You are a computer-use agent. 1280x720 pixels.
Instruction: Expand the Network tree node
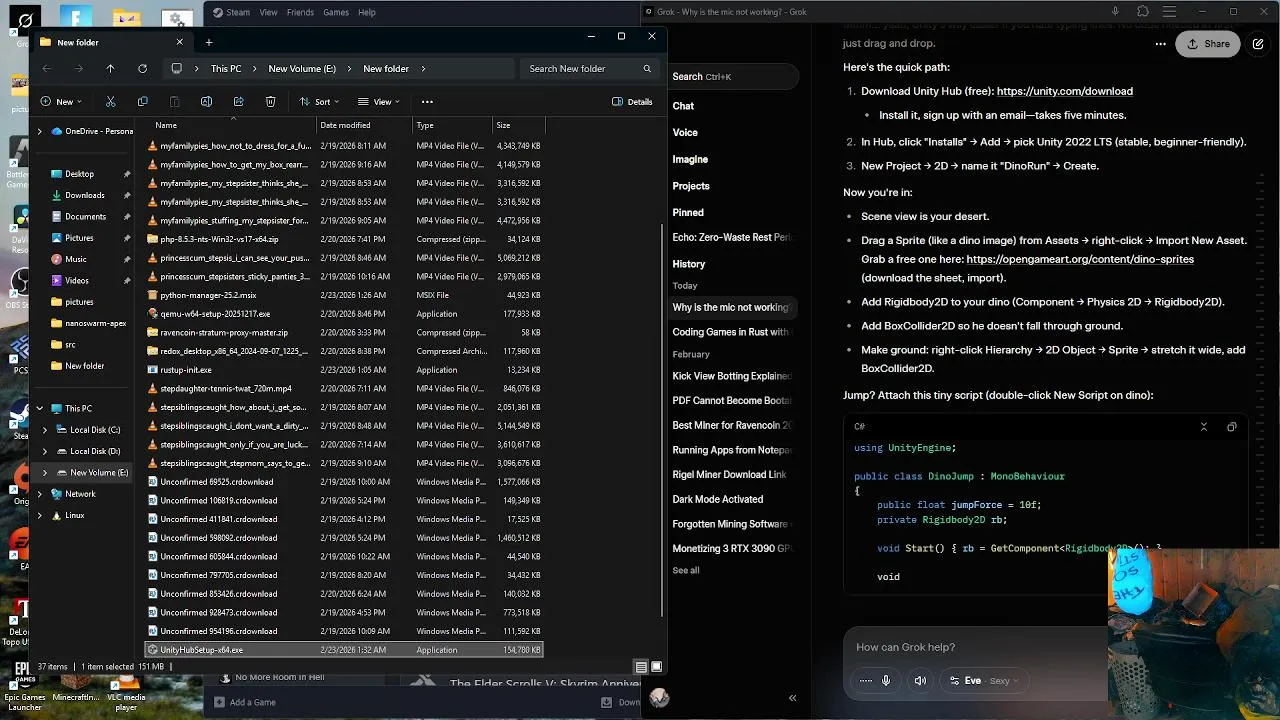[x=40, y=494]
